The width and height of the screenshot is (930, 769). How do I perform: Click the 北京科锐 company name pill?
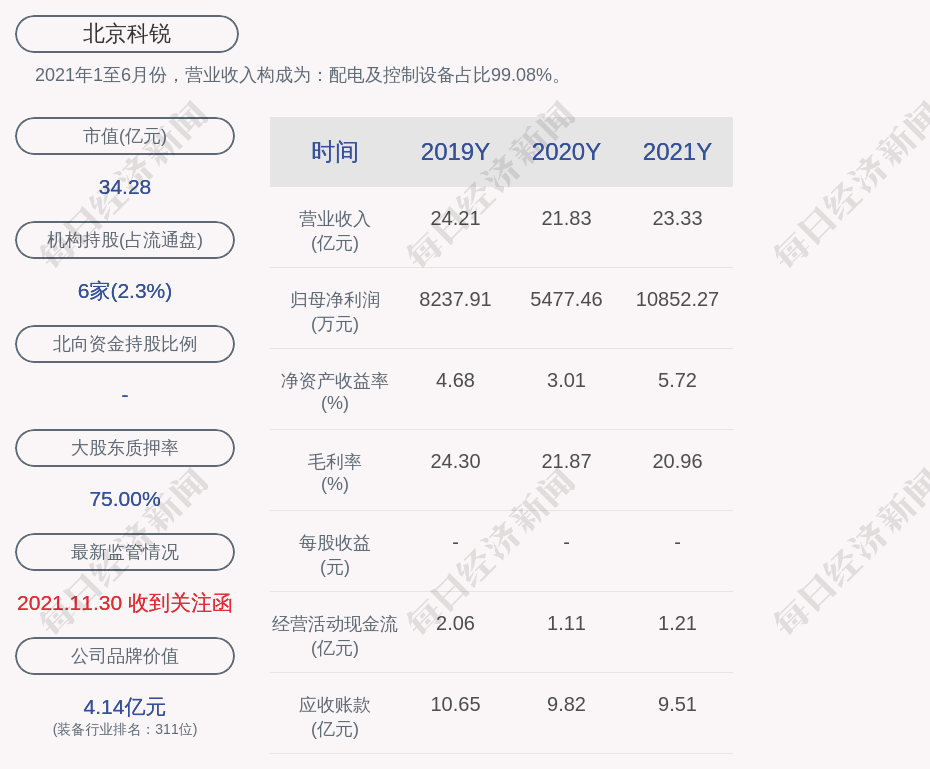click(x=127, y=34)
